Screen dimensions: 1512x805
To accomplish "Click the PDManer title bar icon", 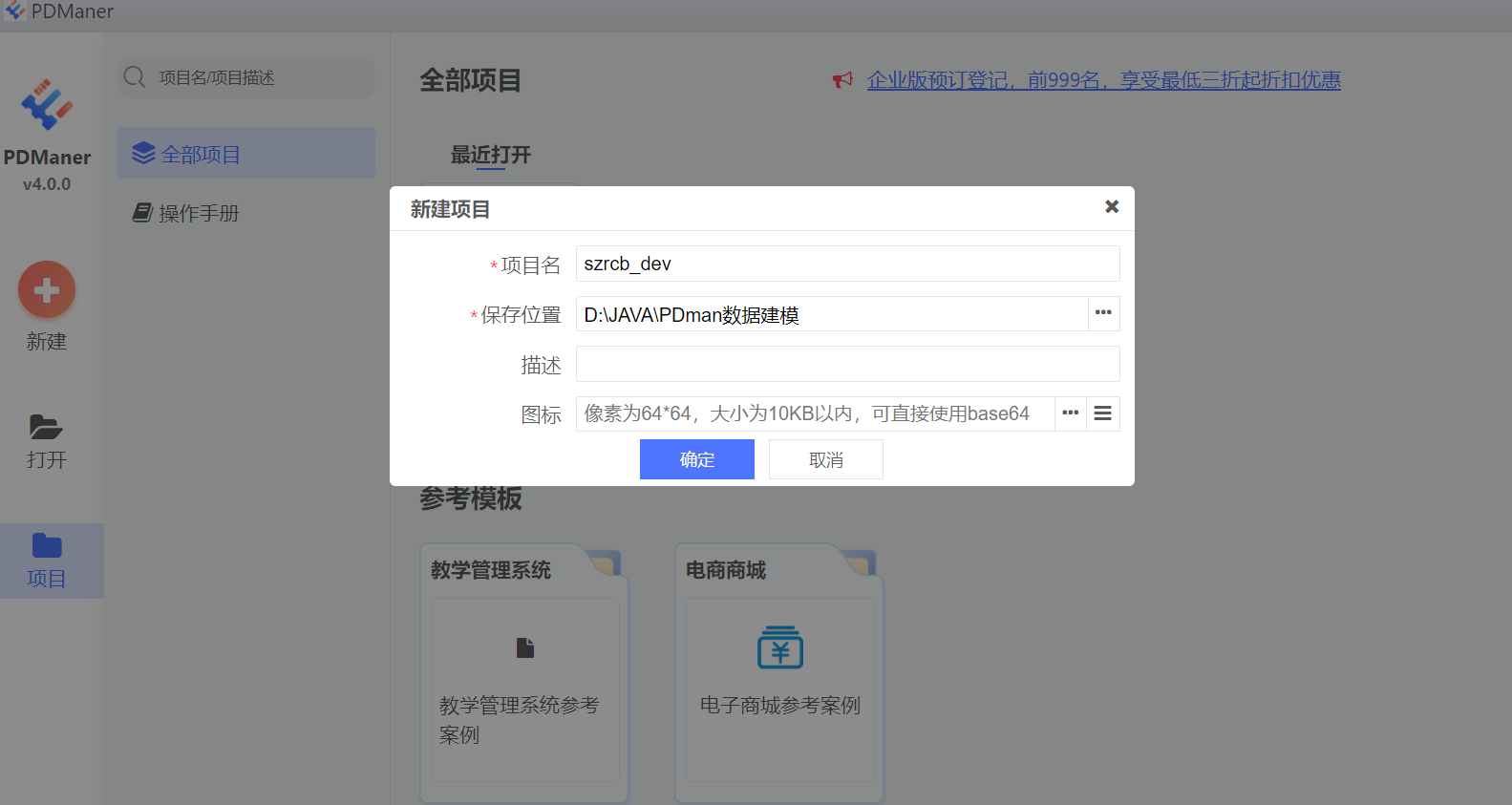I will click(15, 11).
